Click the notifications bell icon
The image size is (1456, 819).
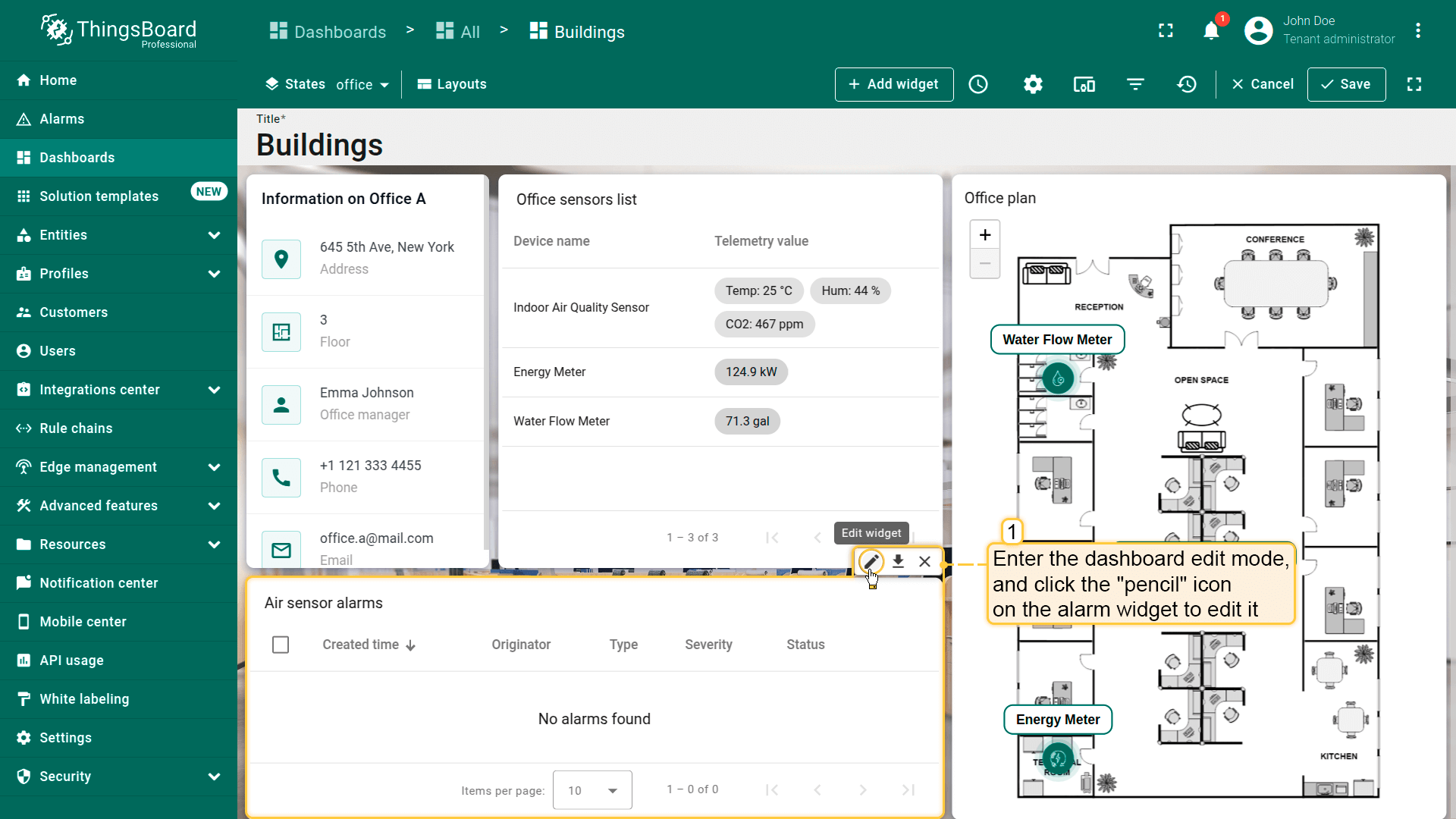[x=1211, y=31]
